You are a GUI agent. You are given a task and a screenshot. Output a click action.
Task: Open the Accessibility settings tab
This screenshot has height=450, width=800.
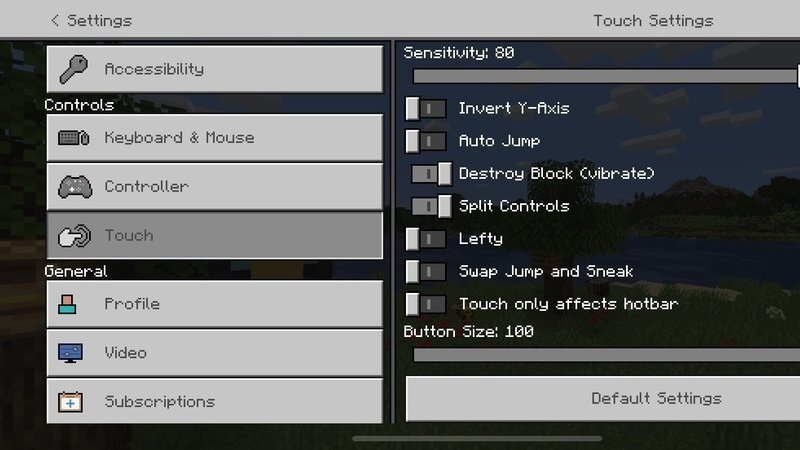point(214,69)
